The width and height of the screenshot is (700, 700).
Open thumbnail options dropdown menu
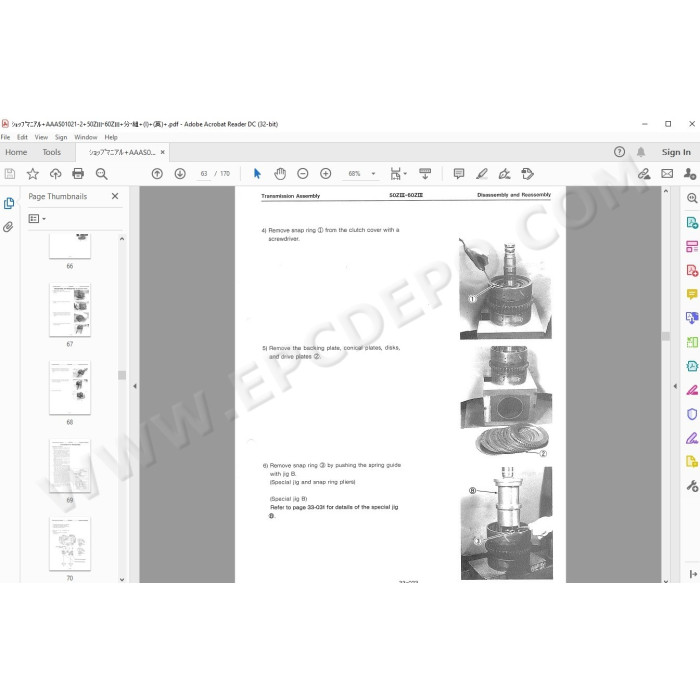[37, 219]
